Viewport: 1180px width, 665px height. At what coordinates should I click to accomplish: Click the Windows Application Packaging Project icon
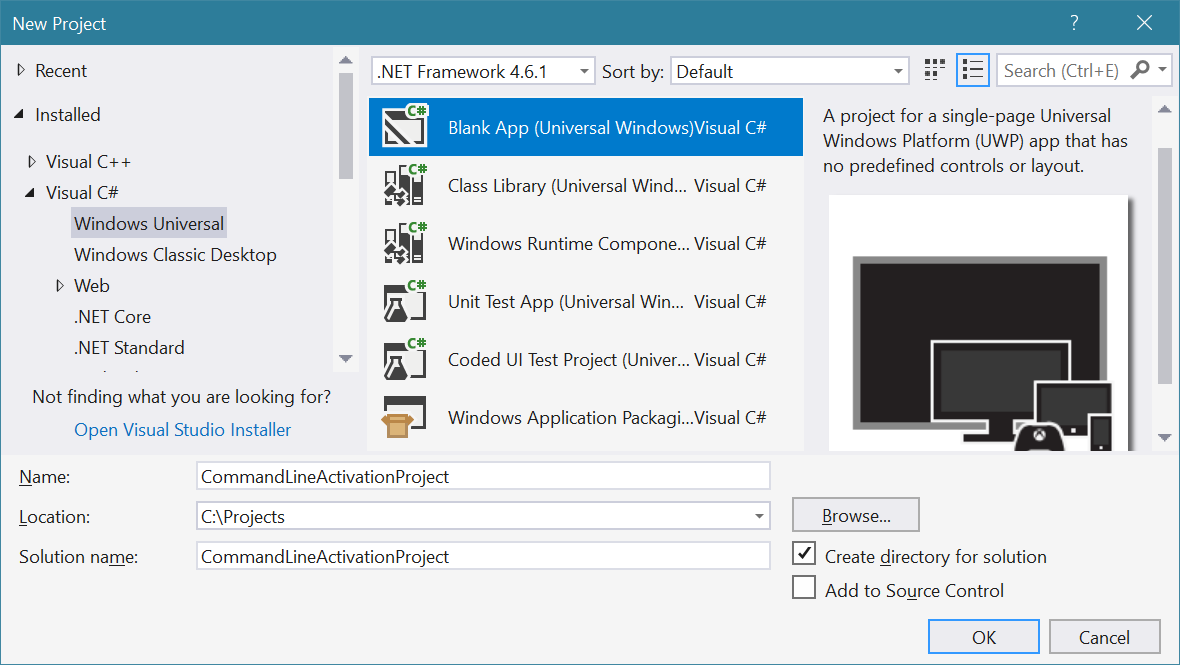tap(405, 417)
